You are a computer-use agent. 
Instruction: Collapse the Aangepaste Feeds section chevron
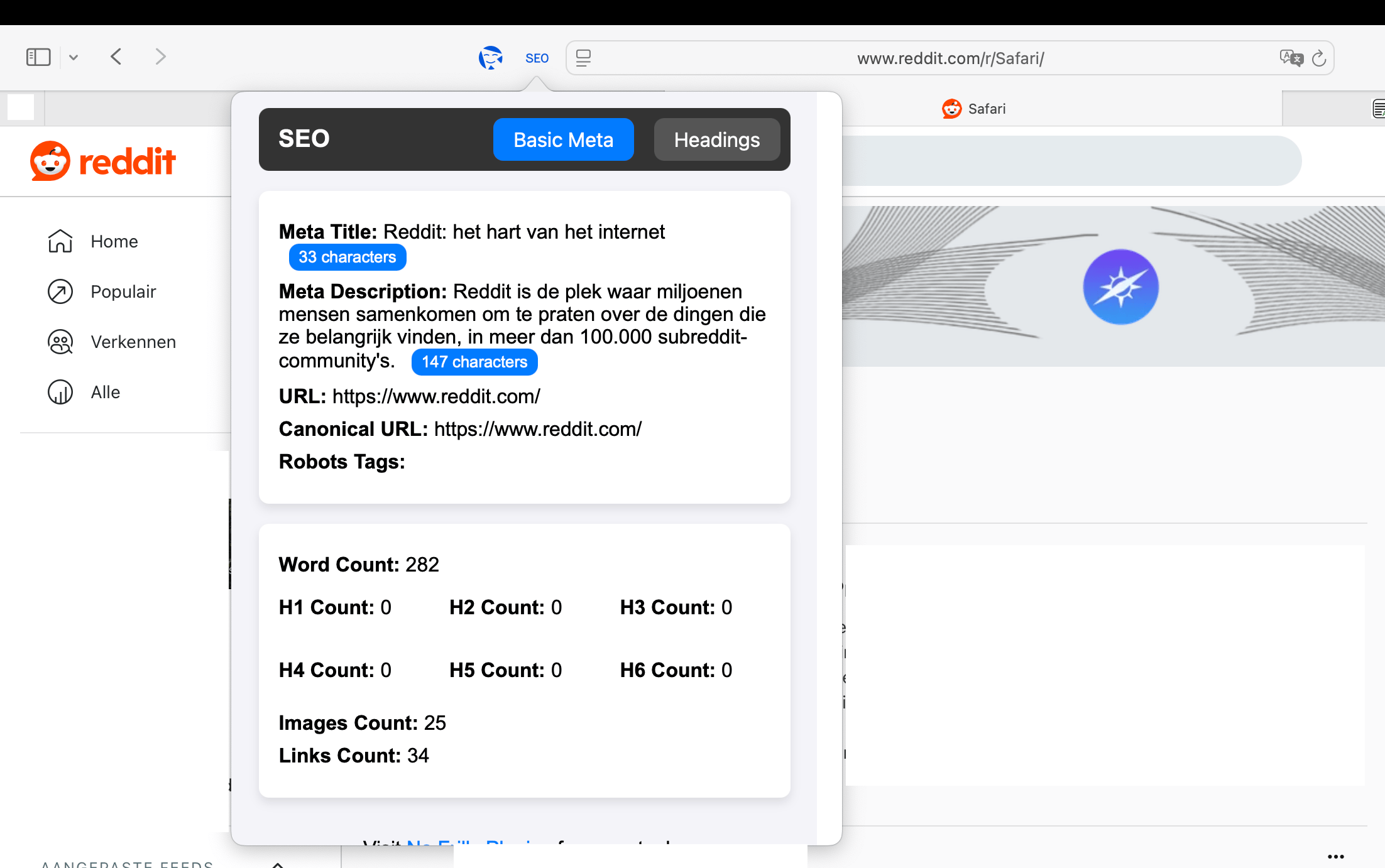pos(278,864)
